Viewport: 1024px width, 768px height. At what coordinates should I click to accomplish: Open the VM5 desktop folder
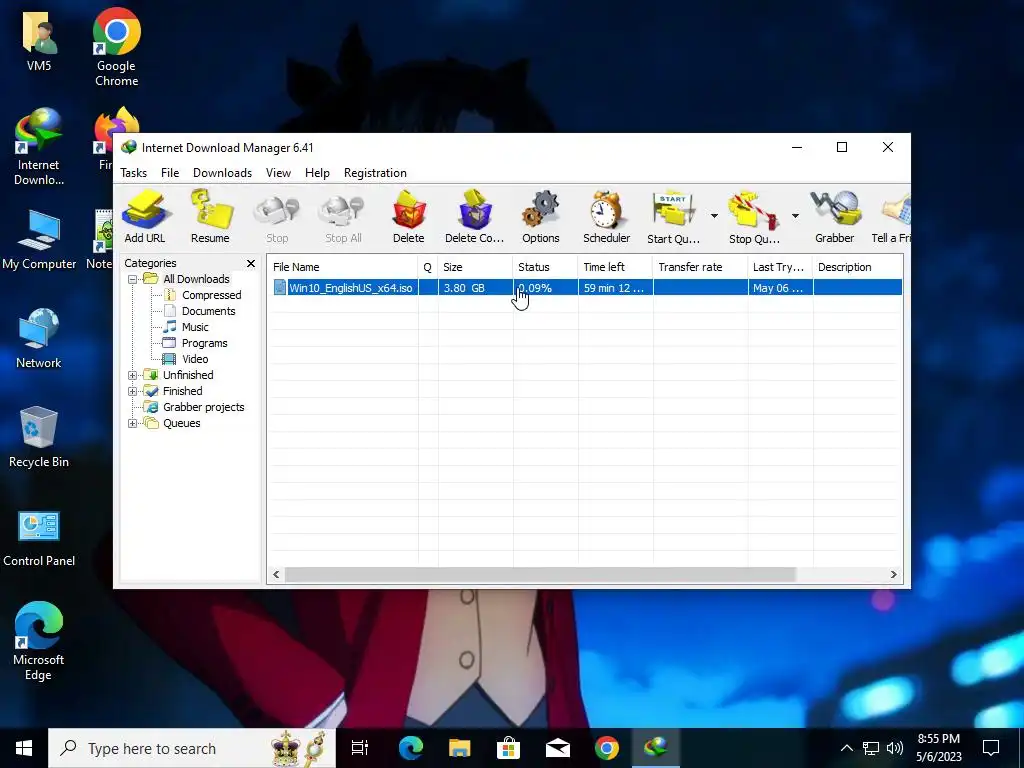click(x=39, y=40)
